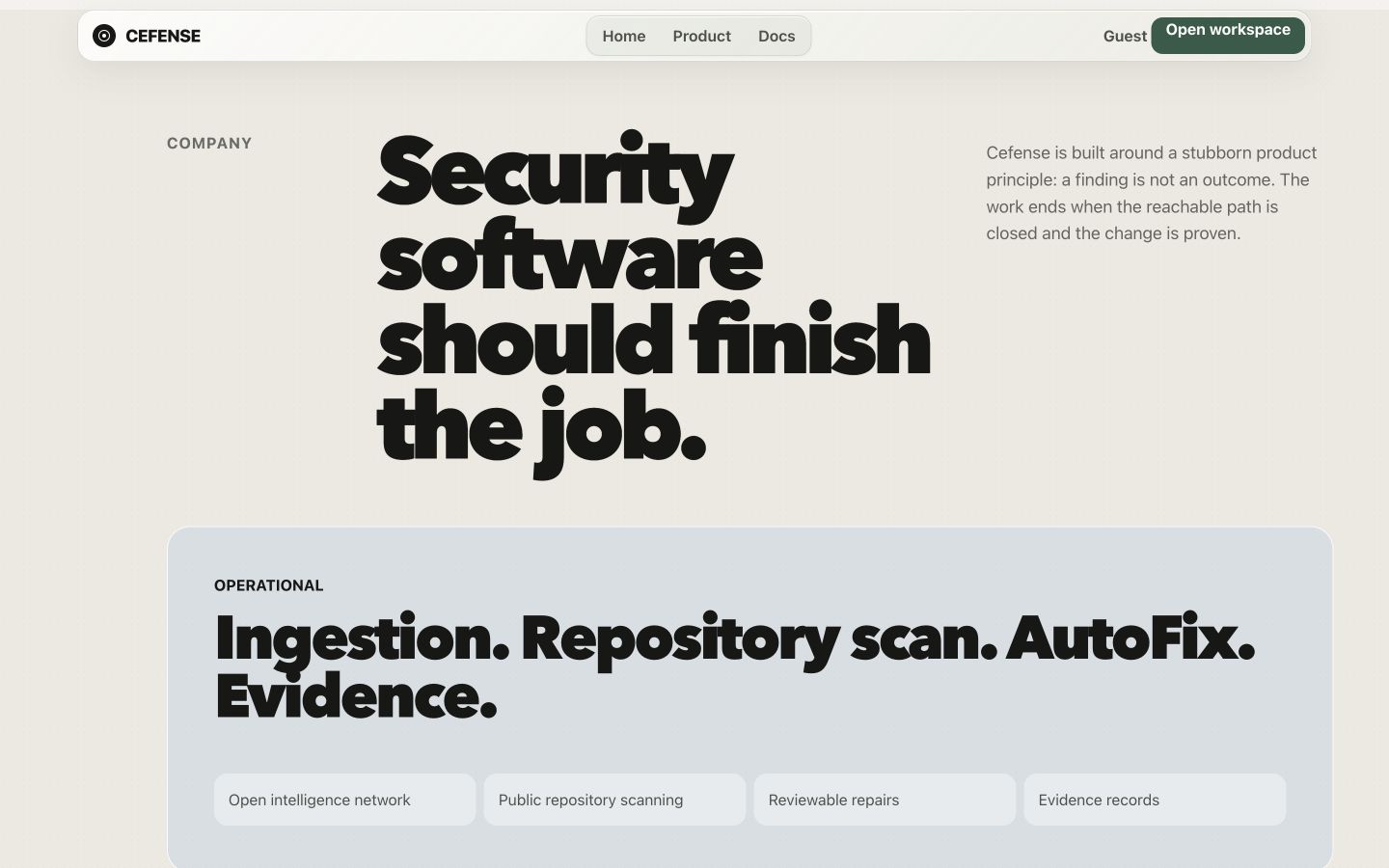1389x868 pixels.
Task: Go to the Home nav item
Action: 624,36
